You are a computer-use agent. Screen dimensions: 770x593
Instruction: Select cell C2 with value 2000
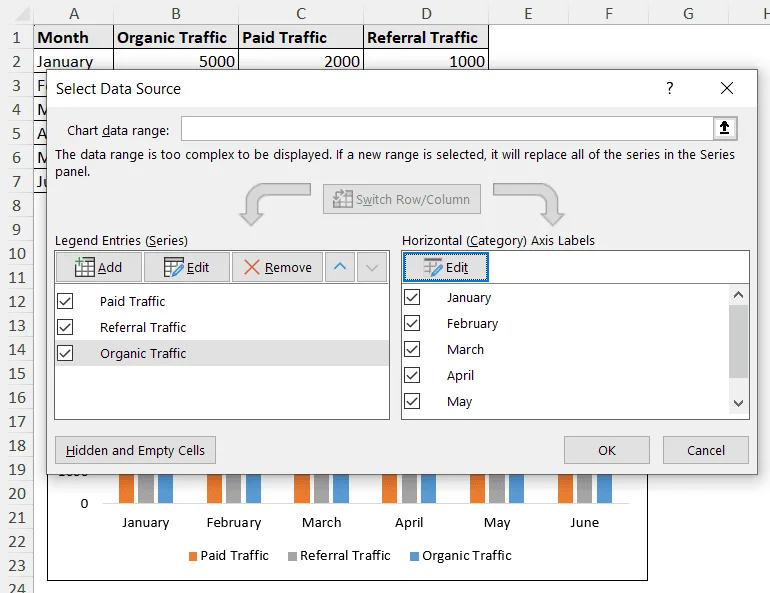301,60
